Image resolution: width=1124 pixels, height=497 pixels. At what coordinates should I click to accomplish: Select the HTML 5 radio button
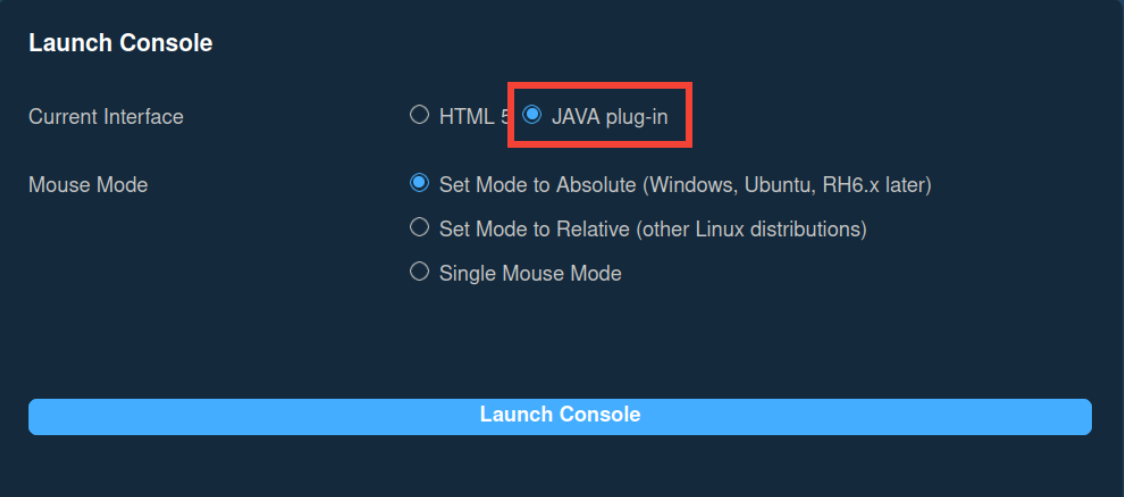coord(420,115)
